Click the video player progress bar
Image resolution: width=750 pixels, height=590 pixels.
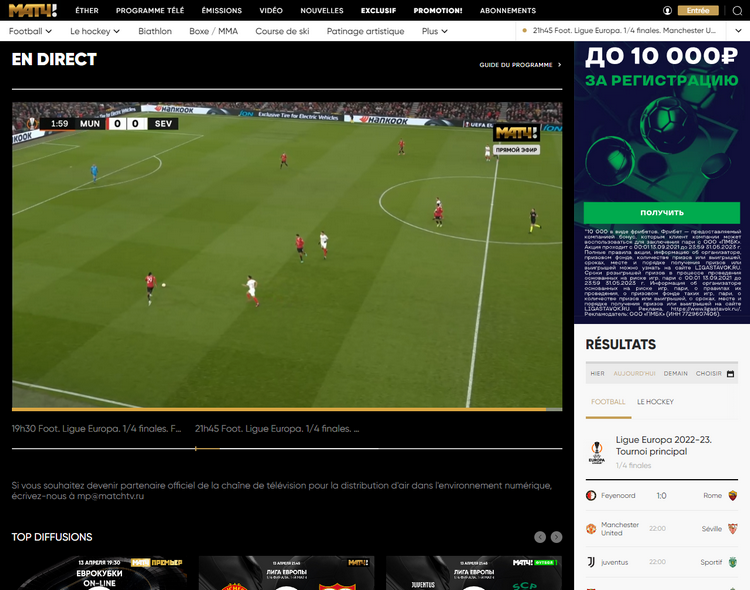287,410
